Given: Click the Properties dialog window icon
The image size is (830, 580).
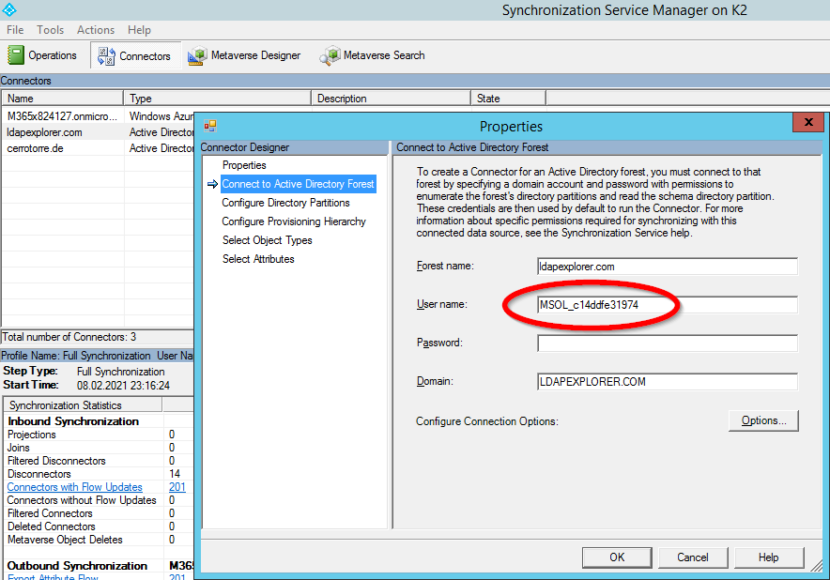Looking at the screenshot, I should click(x=211, y=125).
